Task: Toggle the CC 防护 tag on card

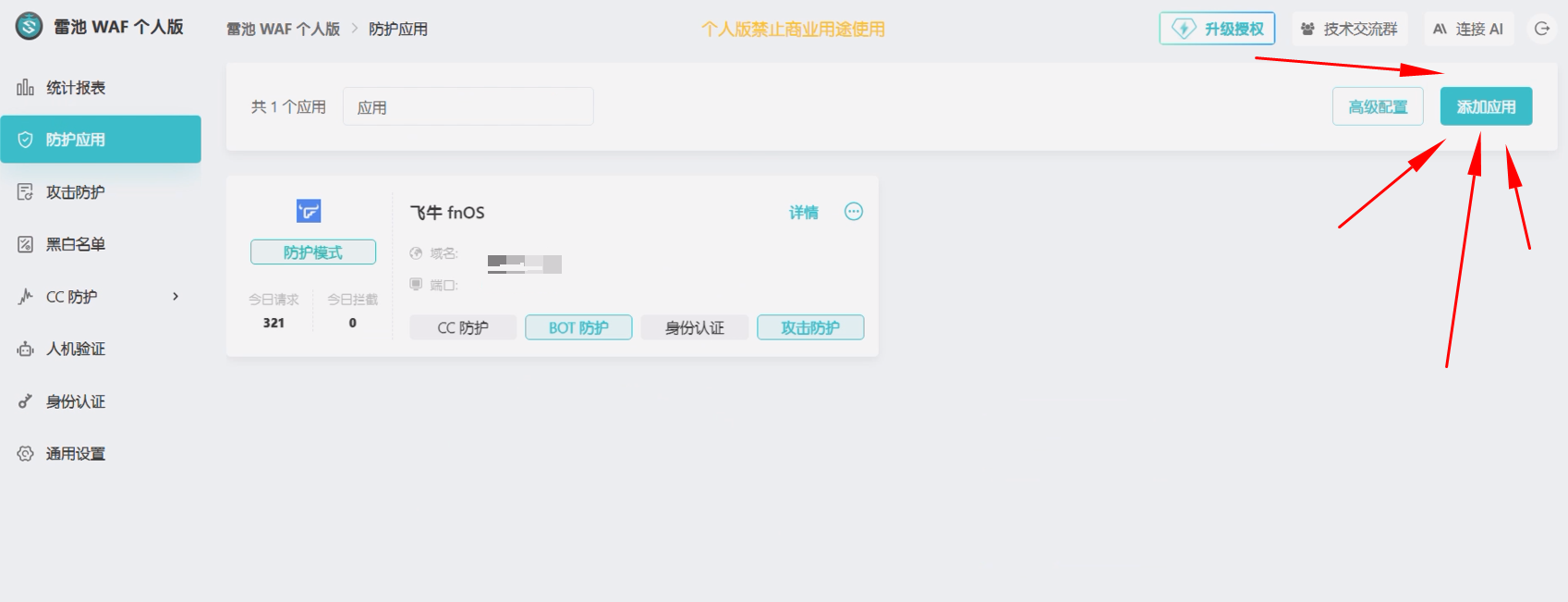Action: (463, 327)
